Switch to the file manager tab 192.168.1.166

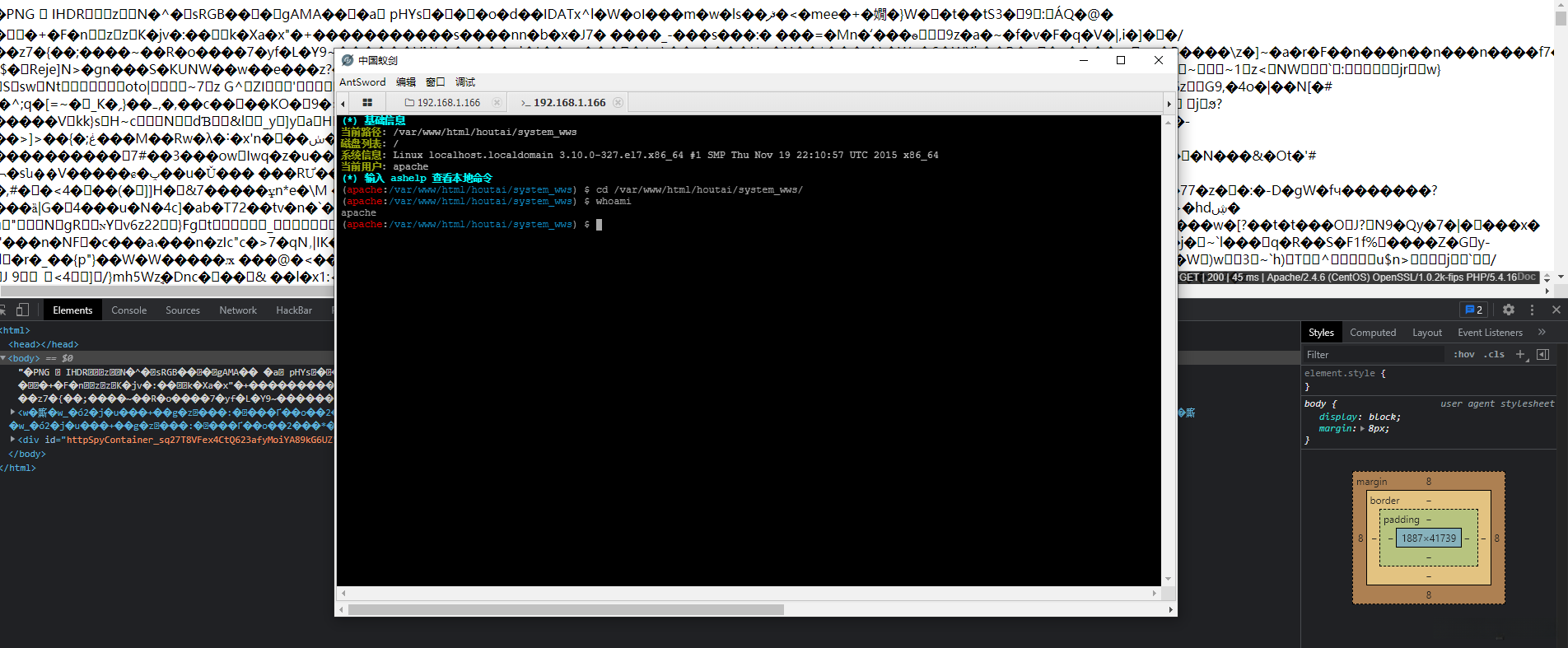click(448, 103)
